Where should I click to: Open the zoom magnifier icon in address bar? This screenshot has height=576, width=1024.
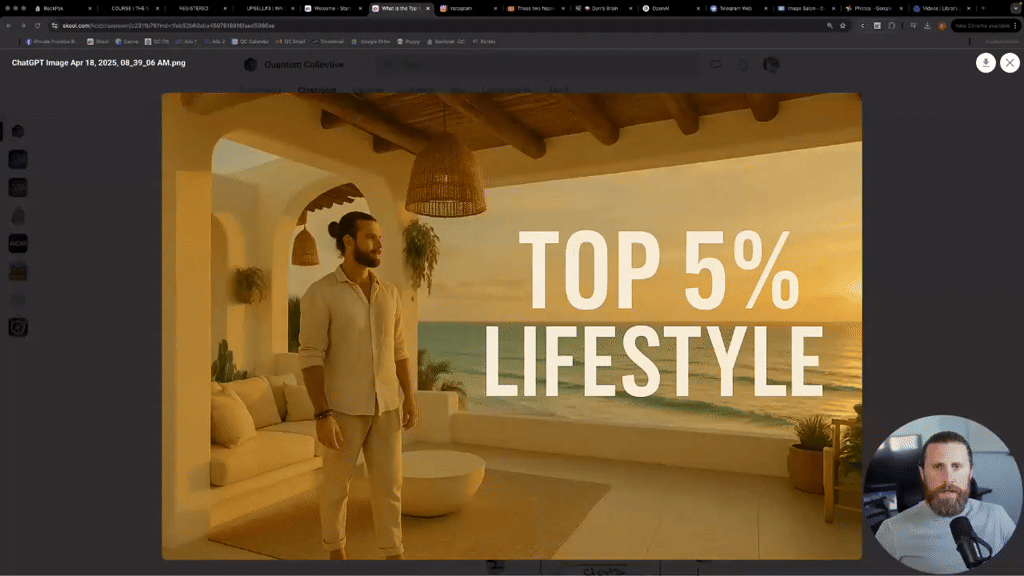[829, 25]
